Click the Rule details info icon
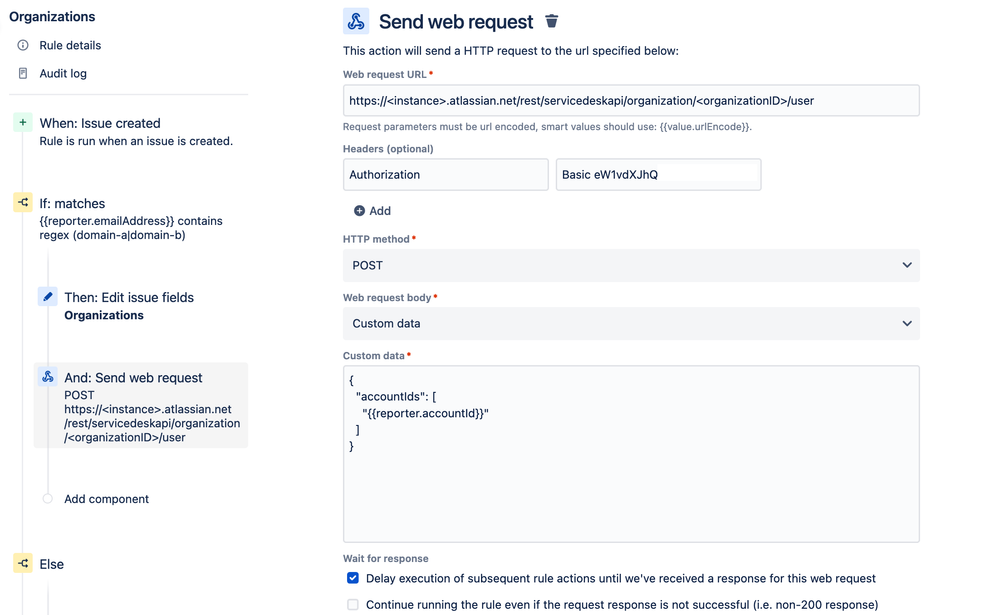Image resolution: width=999 pixels, height=615 pixels. [x=23, y=45]
